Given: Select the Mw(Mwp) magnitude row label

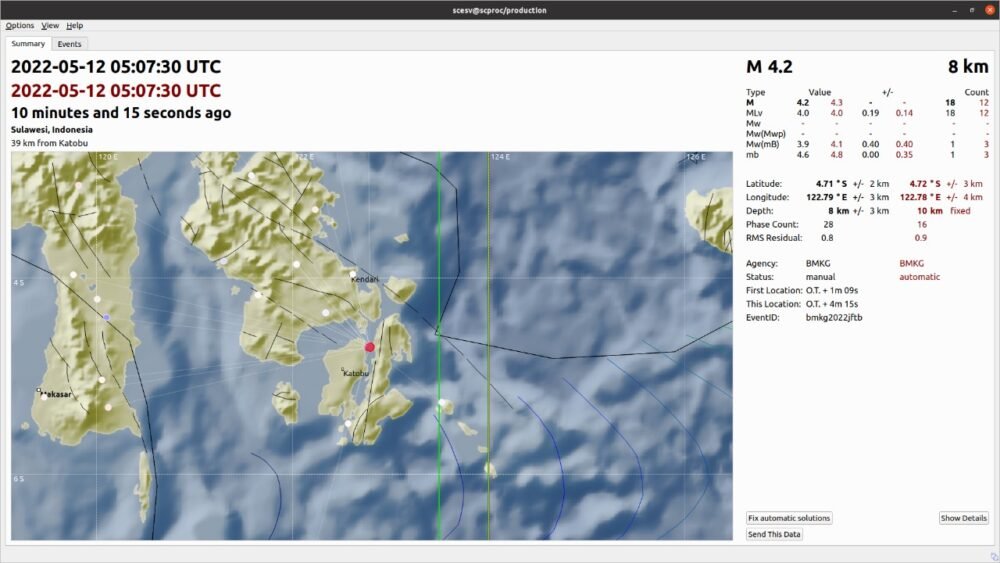Looking at the screenshot, I should point(766,134).
